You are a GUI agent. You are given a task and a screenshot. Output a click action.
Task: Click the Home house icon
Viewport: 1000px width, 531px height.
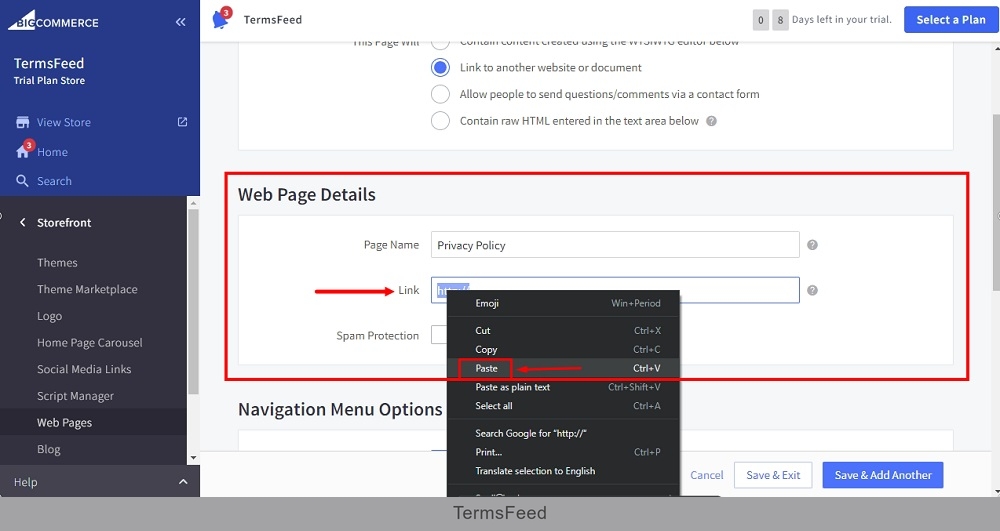(x=23, y=152)
